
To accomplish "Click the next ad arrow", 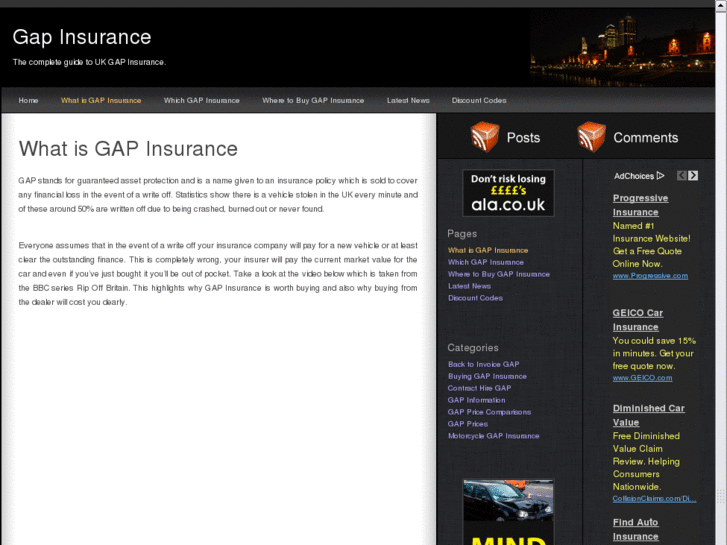I will [693, 175].
